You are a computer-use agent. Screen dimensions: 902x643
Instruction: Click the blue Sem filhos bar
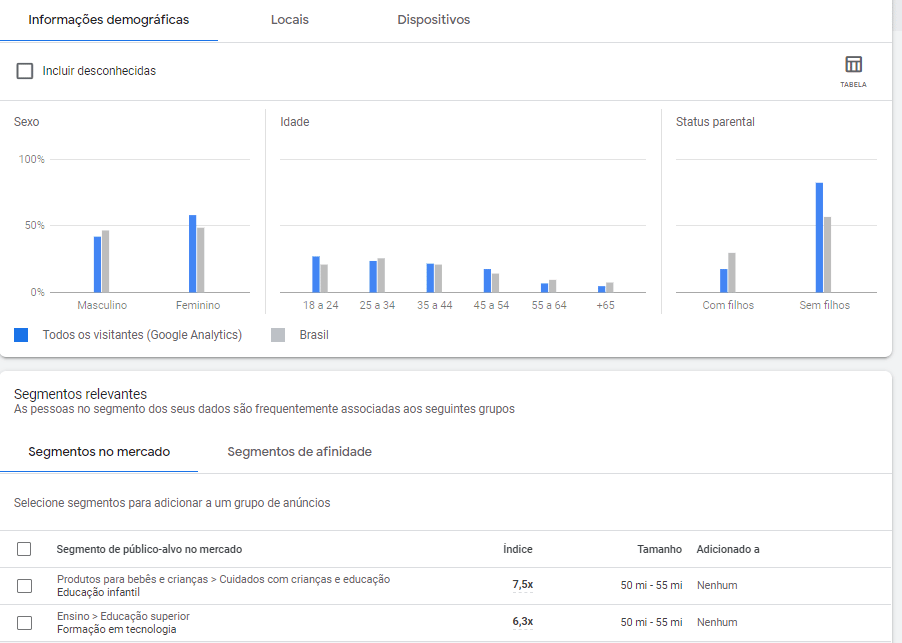(x=819, y=238)
